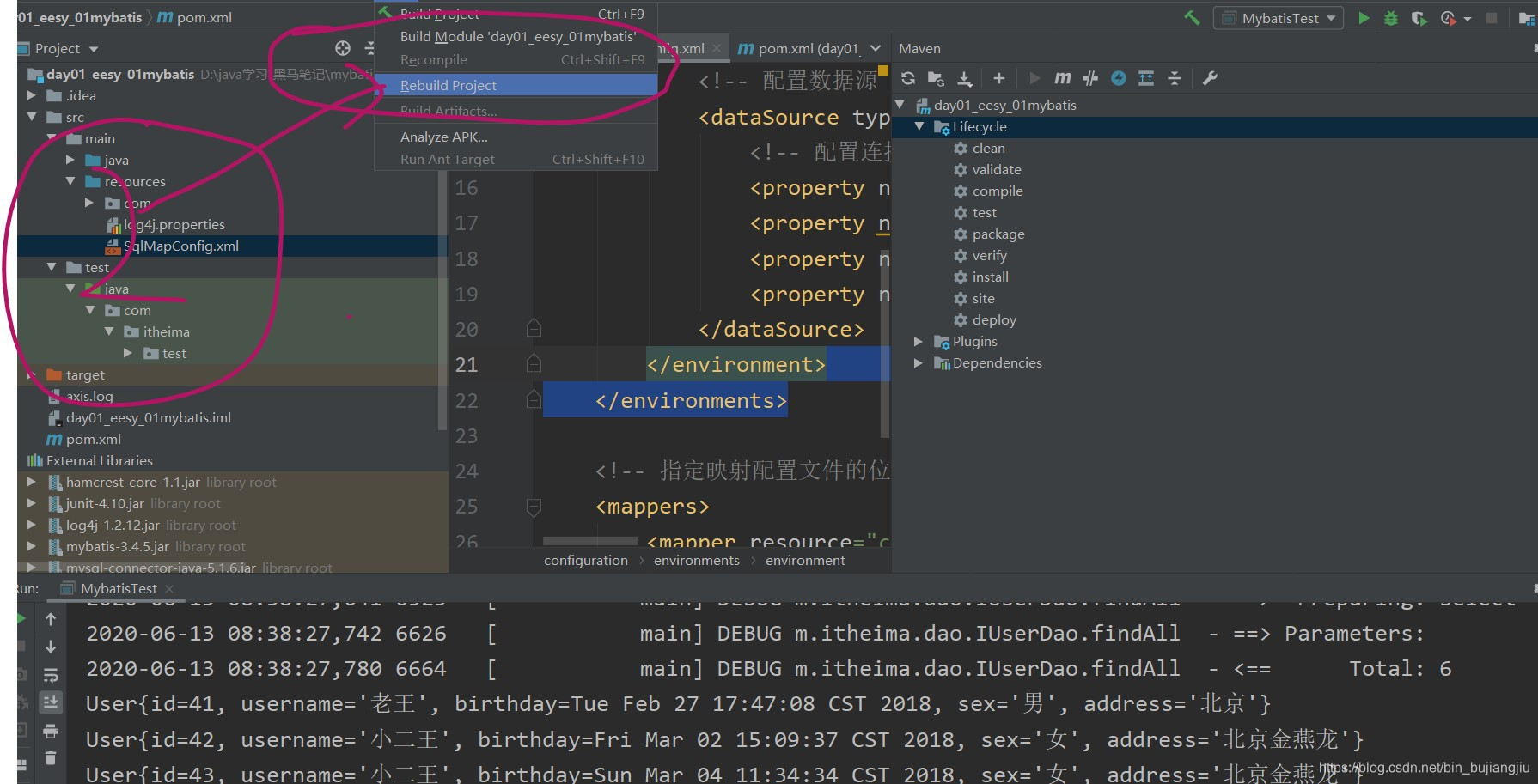Screen dimensions: 1538x784
Task: Collapse all in the Maven panel
Action: [1175, 78]
